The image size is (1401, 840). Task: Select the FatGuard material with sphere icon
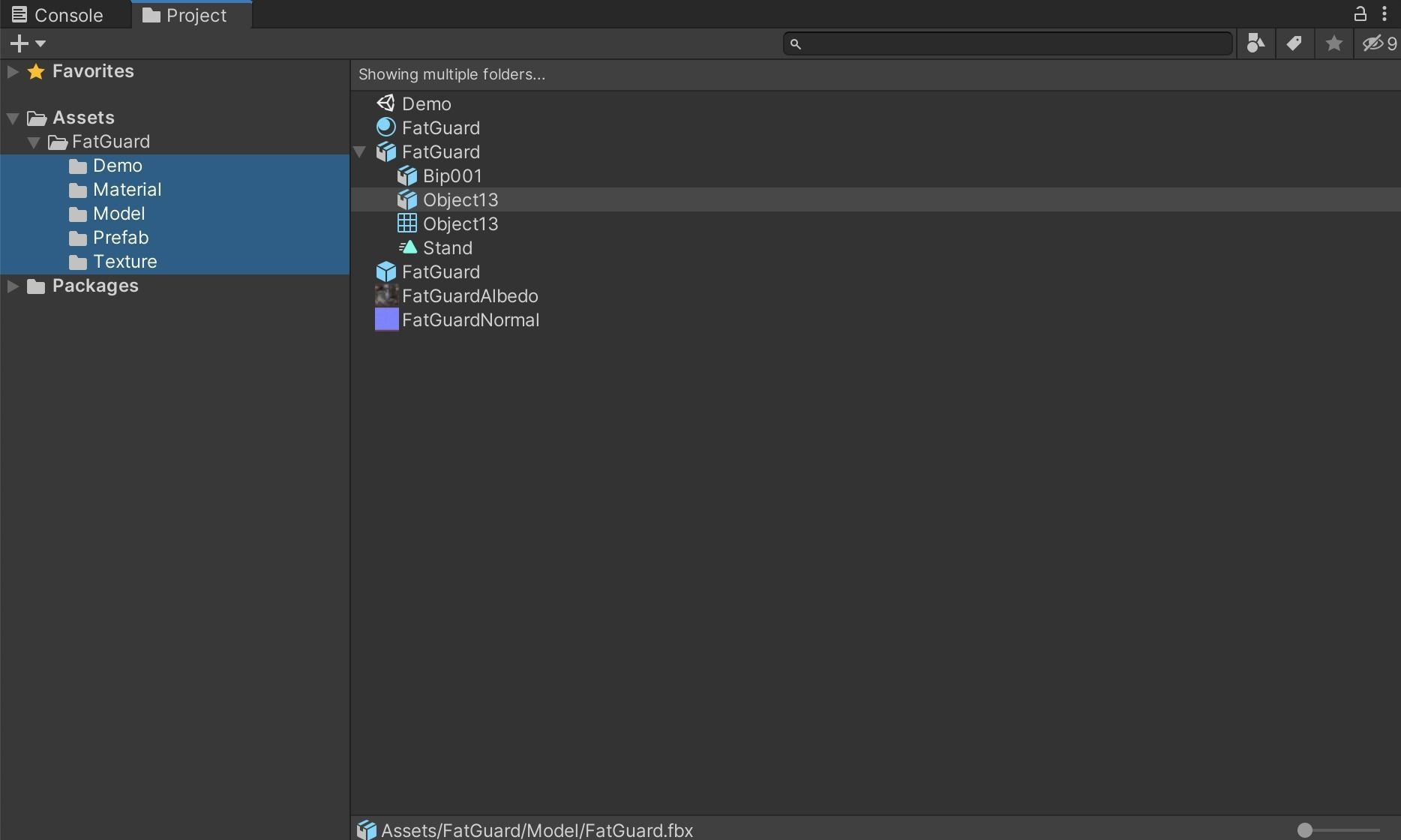[876, 127]
